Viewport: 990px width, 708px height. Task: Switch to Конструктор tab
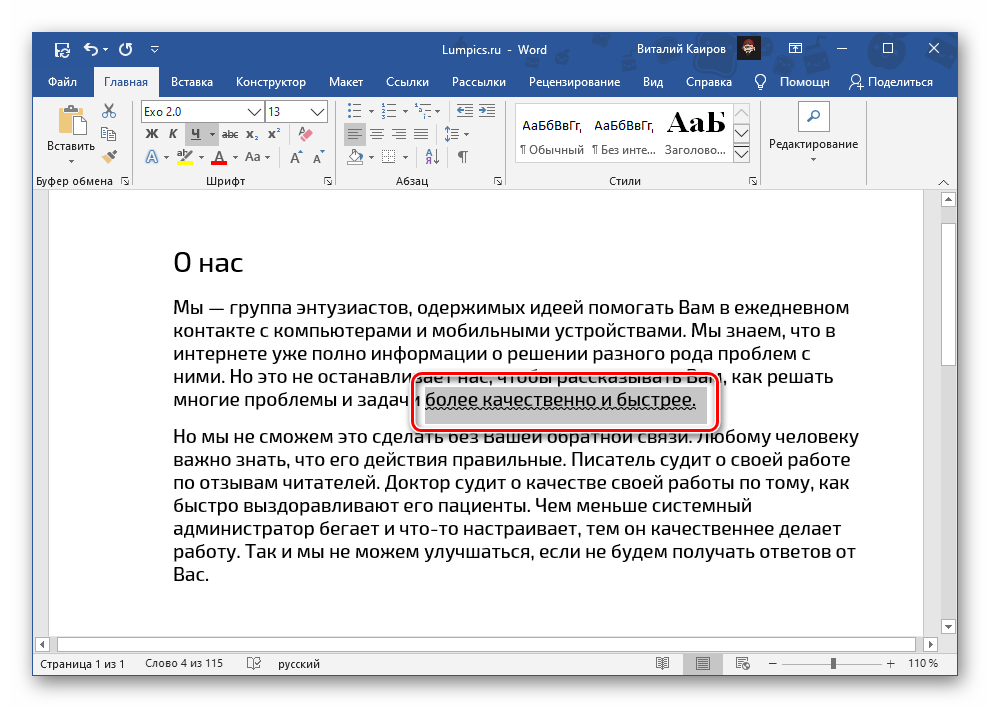click(271, 82)
